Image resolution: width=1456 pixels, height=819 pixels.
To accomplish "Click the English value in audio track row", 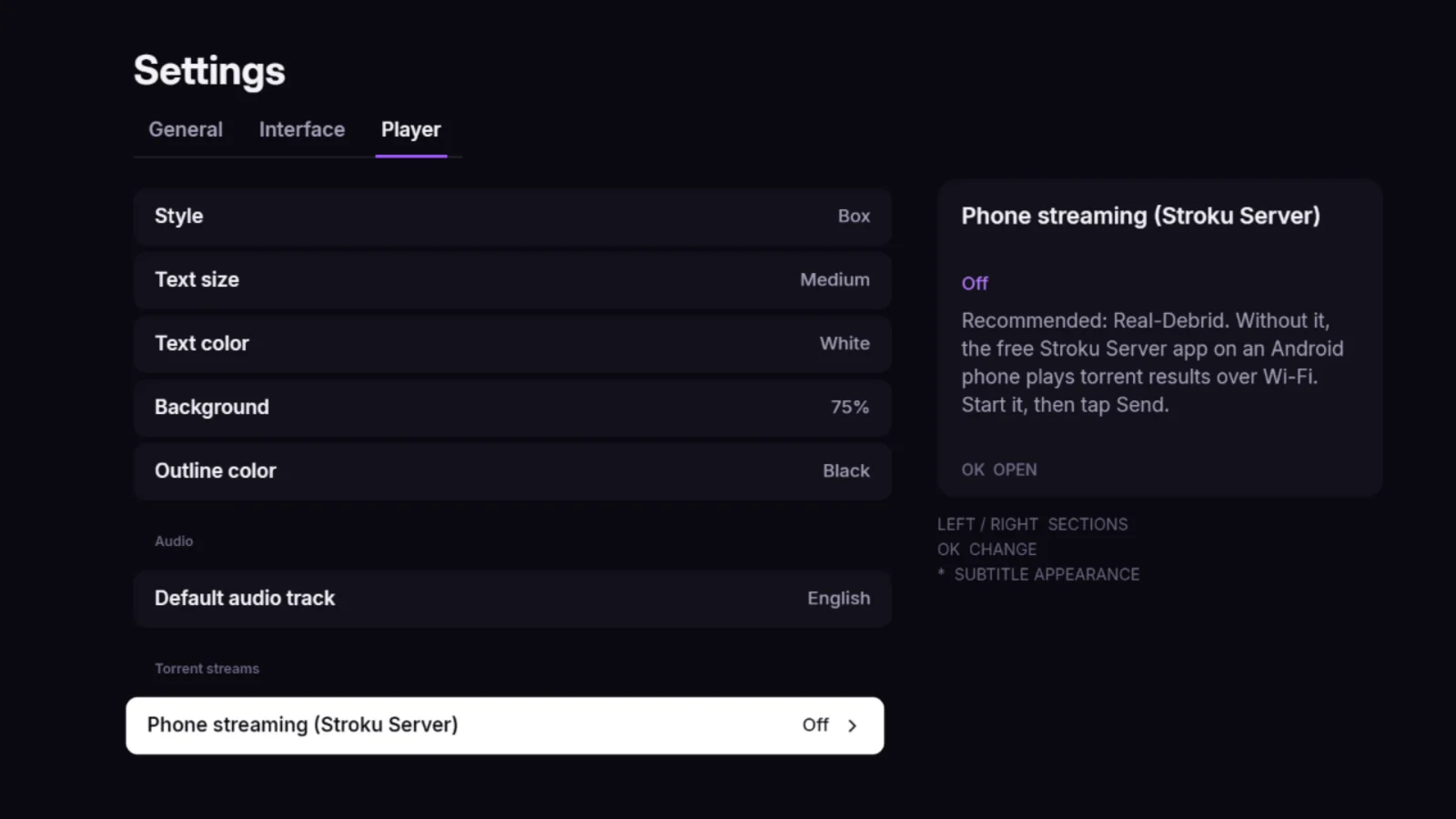I will 839,599.
